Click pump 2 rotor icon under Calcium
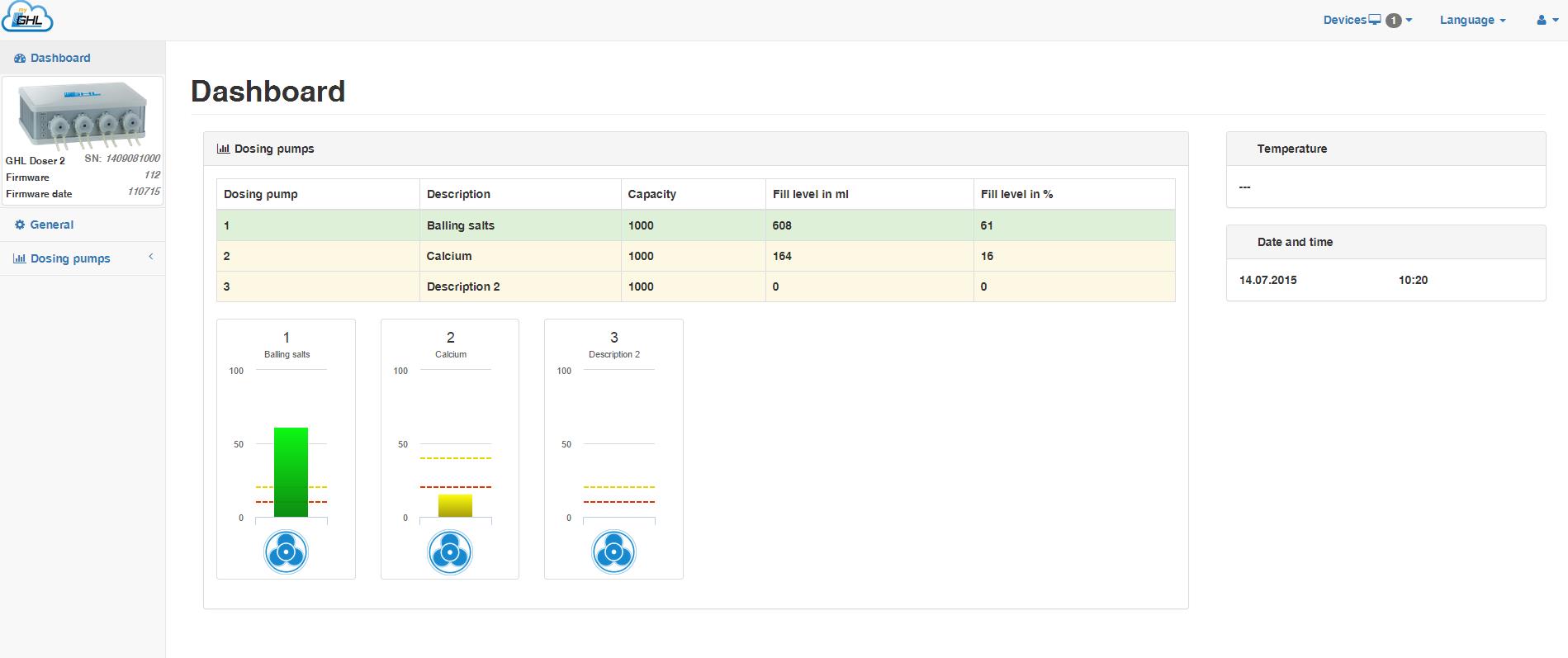Viewport: 1568px width, 658px height. point(450,552)
